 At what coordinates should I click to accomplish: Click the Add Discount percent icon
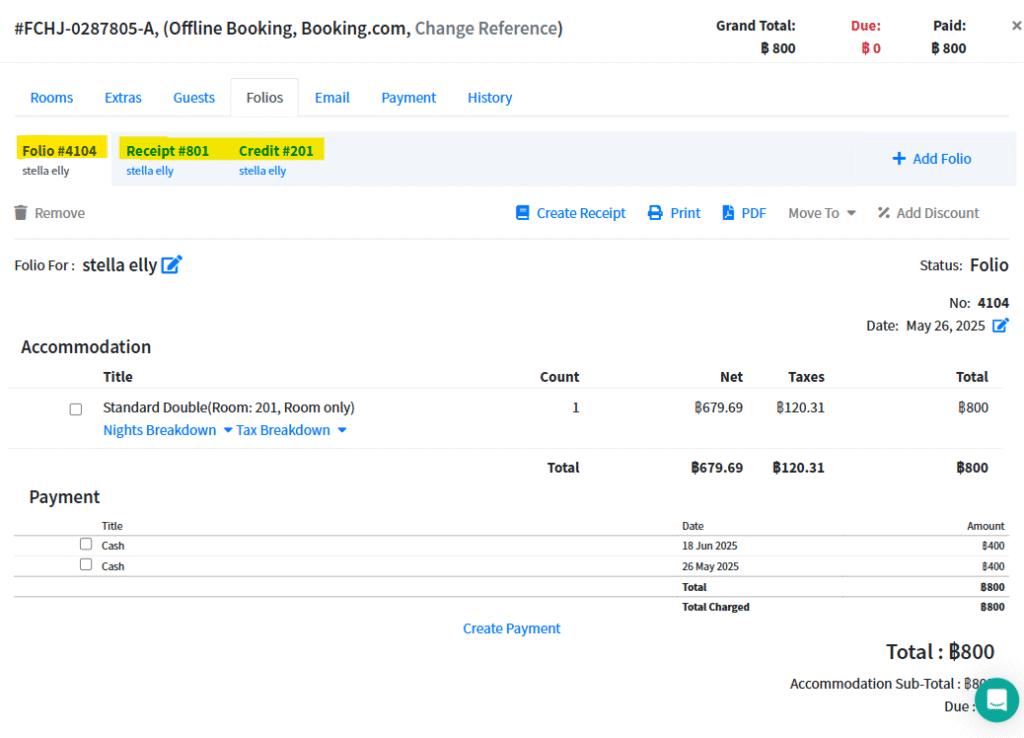884,213
